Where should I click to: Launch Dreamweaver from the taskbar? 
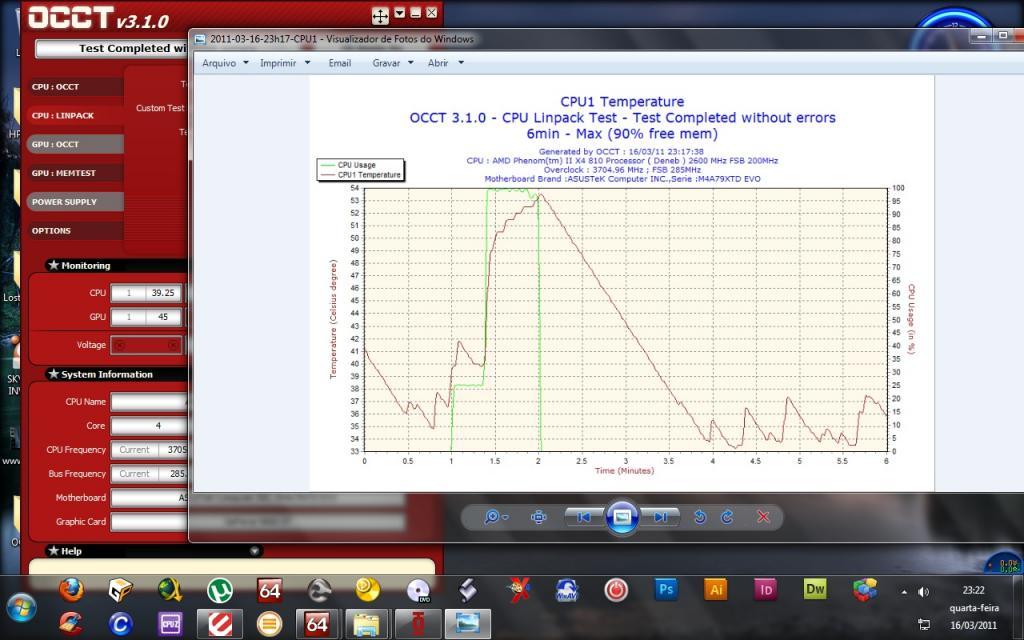click(x=815, y=590)
